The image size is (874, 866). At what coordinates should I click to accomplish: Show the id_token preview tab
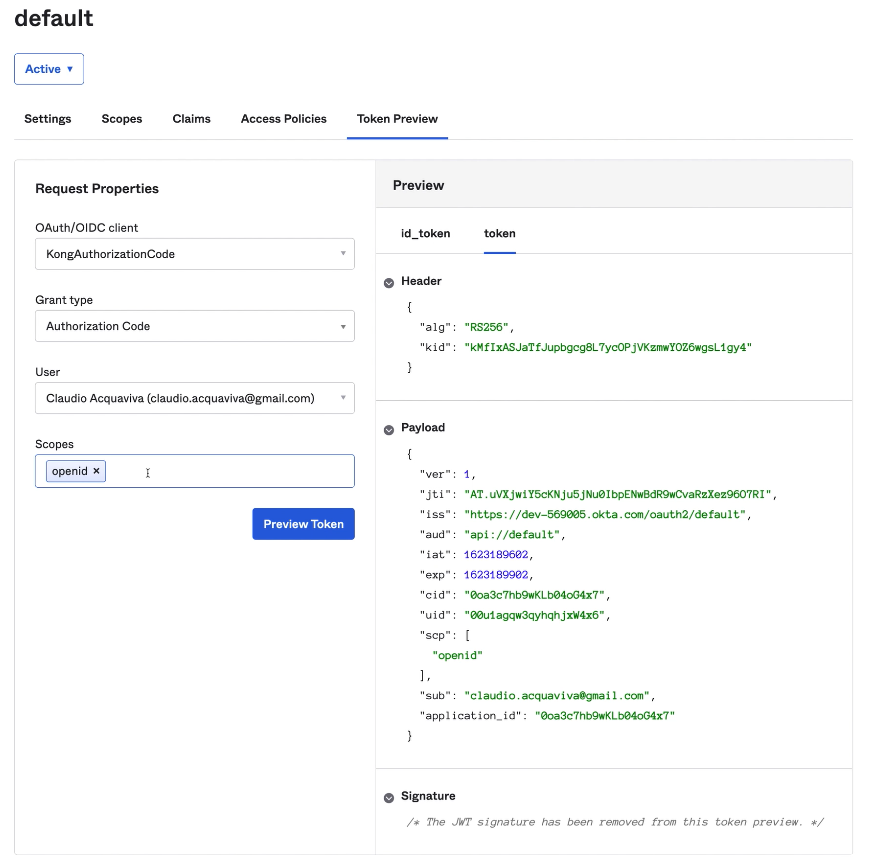click(x=425, y=233)
